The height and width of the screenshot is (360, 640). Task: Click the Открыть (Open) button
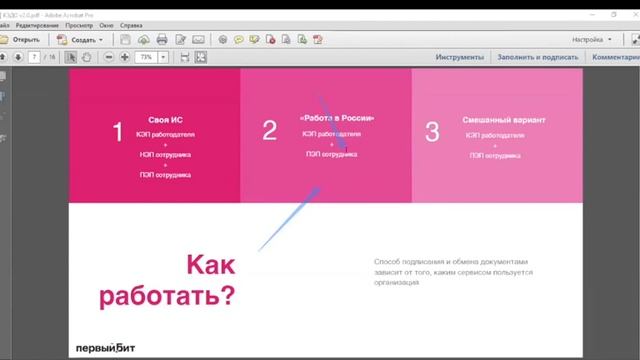pos(20,40)
